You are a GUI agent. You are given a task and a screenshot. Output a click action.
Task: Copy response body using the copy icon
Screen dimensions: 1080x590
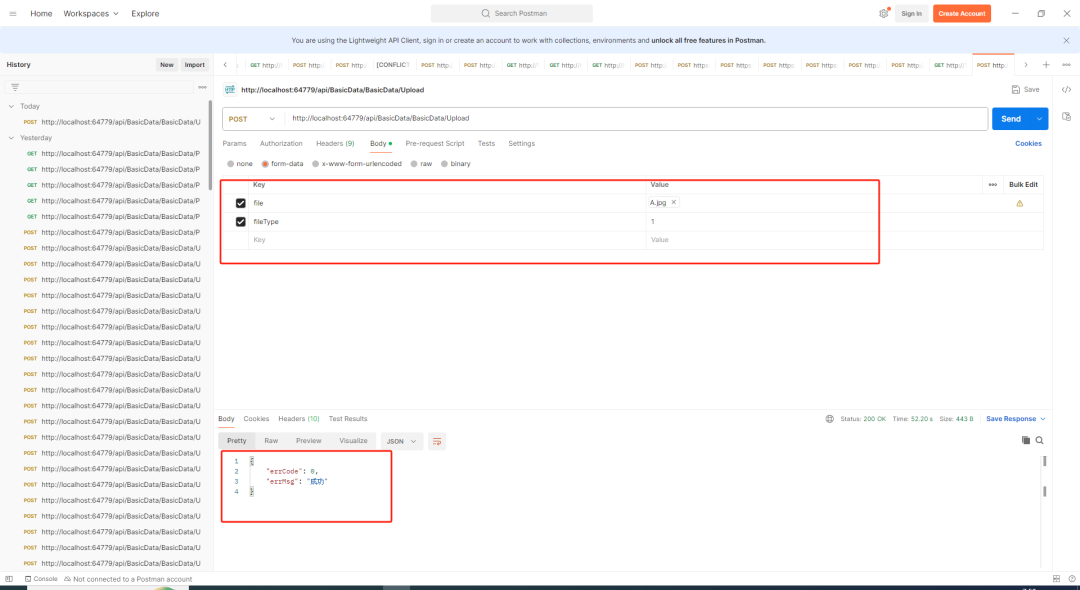[1026, 440]
